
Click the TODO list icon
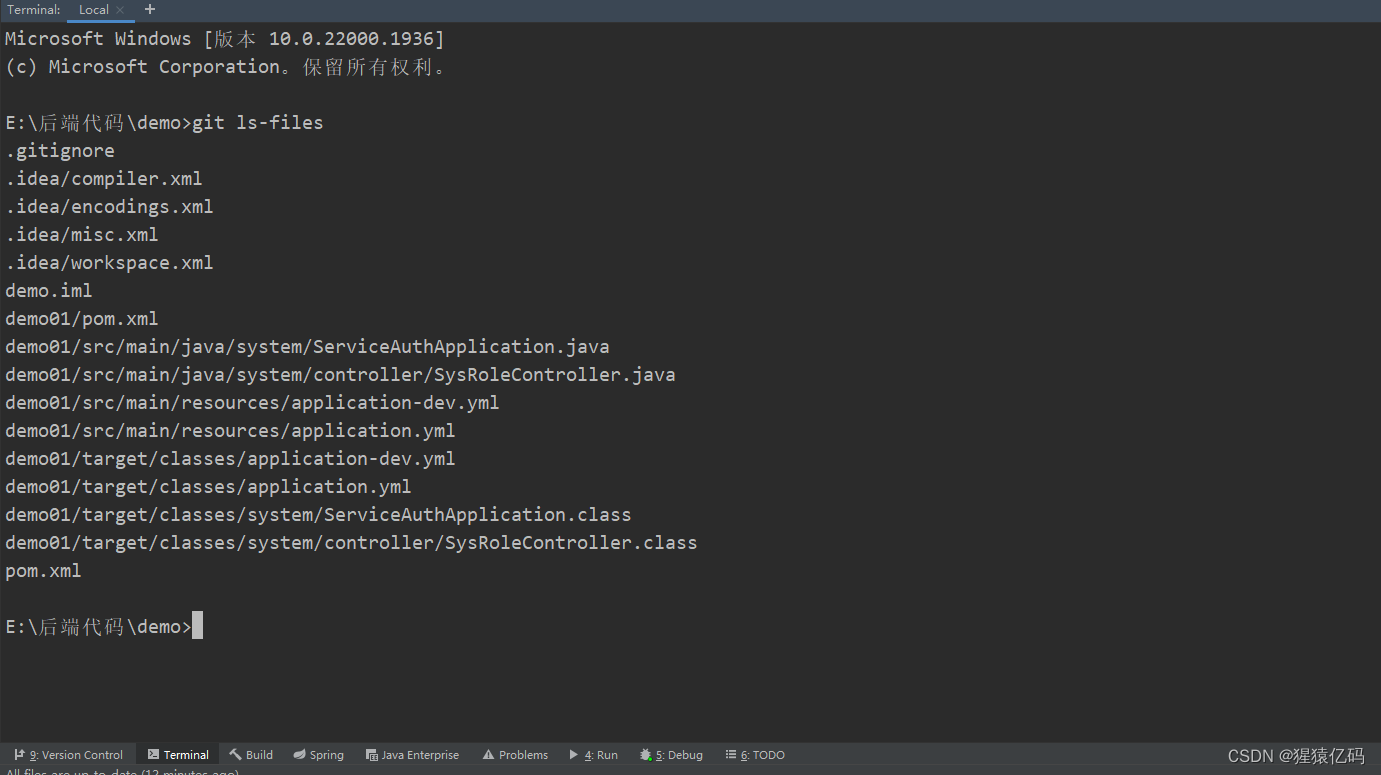[x=731, y=755]
